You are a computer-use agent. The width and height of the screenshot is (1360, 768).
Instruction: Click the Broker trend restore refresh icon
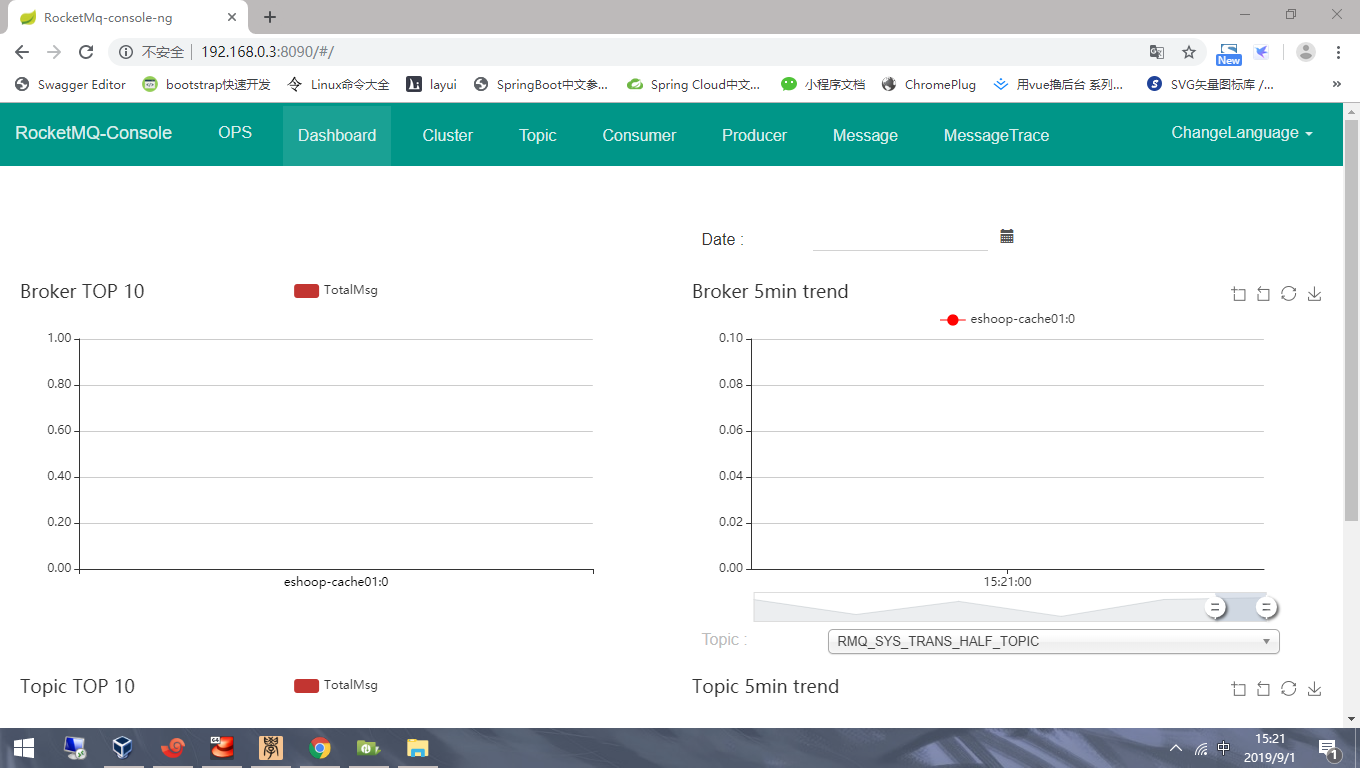point(1289,294)
